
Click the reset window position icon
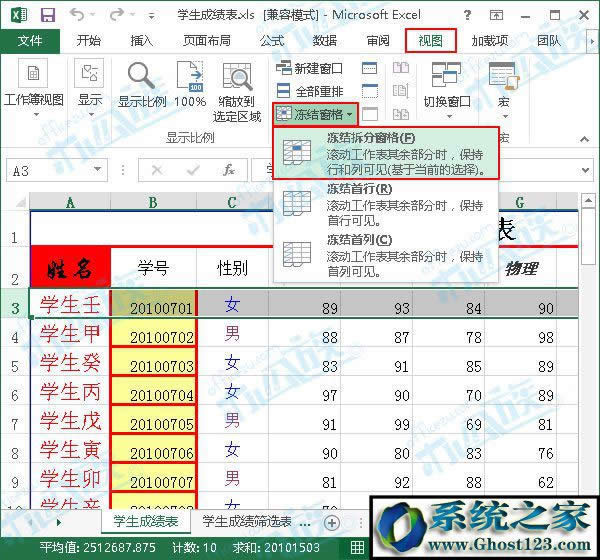click(x=401, y=114)
